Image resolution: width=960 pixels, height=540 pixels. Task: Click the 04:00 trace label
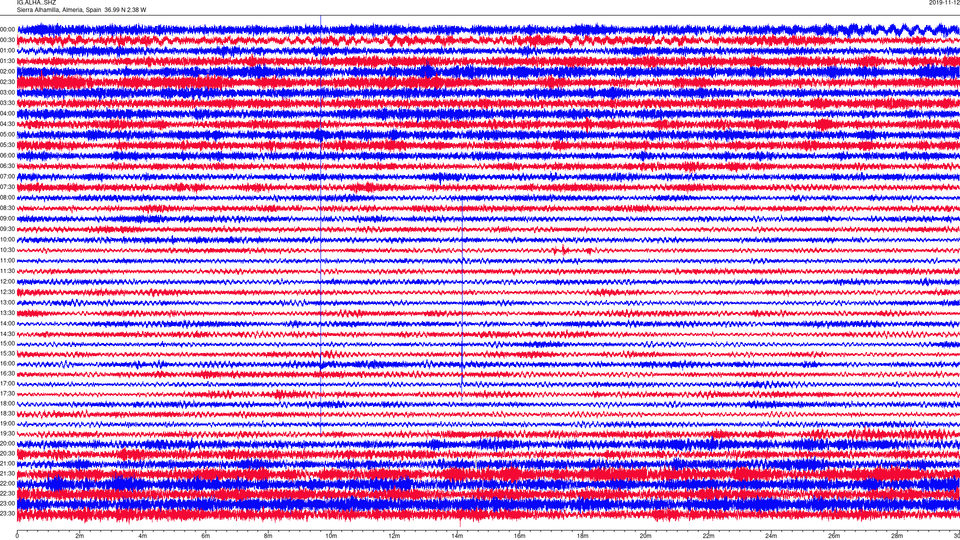point(8,113)
